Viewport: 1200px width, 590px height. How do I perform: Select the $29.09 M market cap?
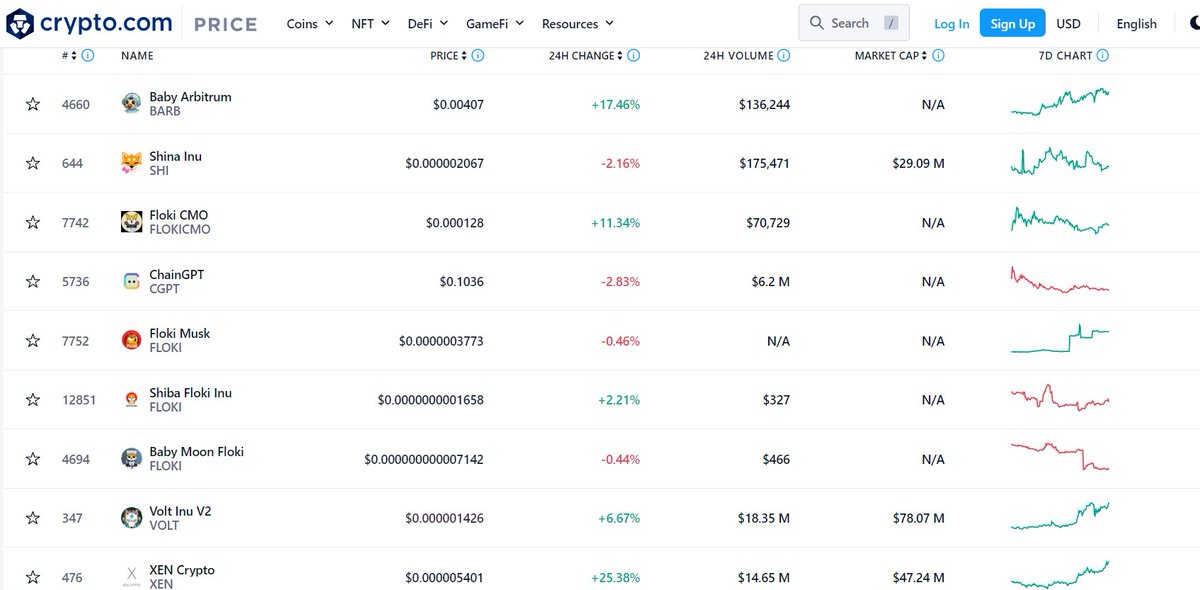918,163
